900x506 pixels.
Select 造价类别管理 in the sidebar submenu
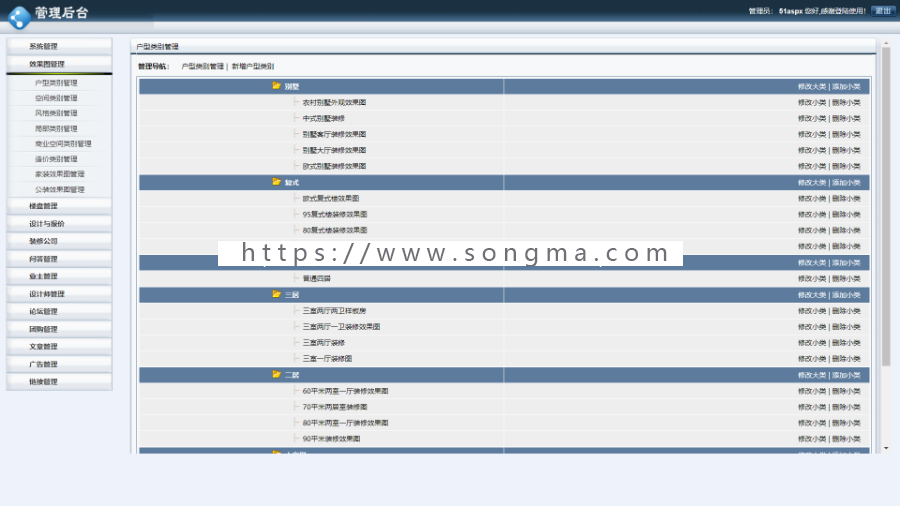56,159
